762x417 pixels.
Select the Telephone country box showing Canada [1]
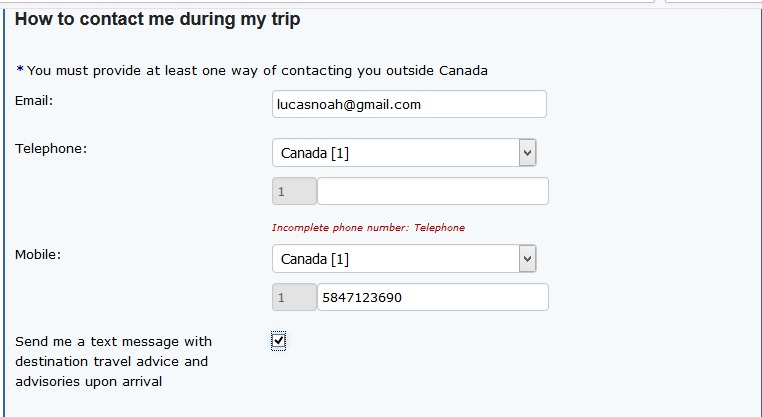tap(395, 153)
